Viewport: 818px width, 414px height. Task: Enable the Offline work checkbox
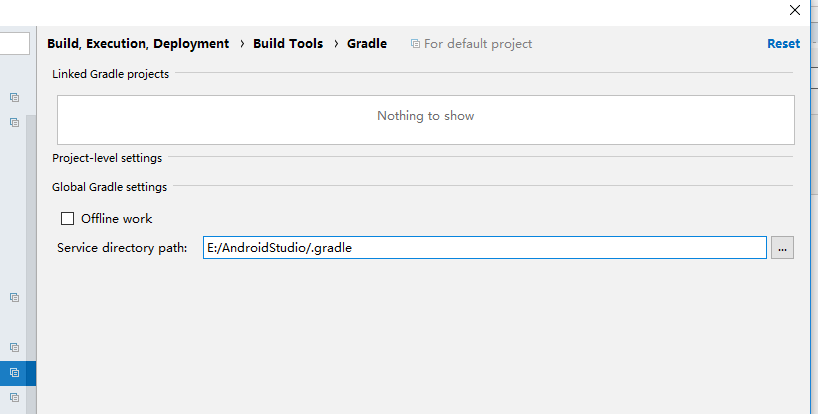click(67, 218)
